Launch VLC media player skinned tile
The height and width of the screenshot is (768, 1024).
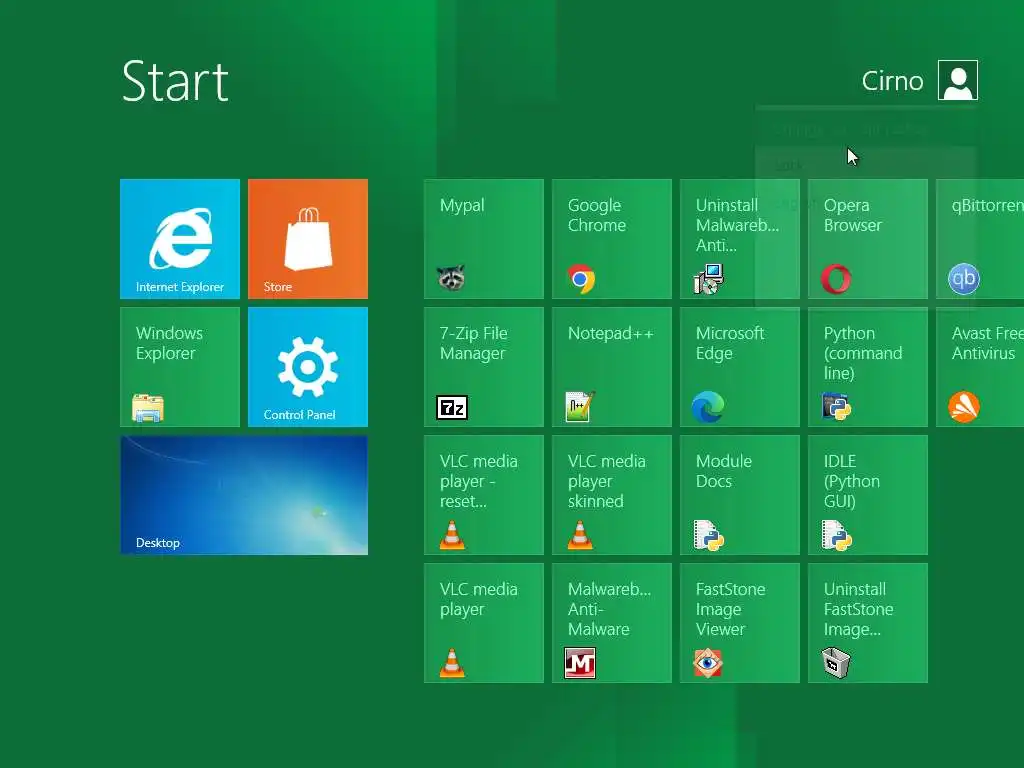click(612, 495)
